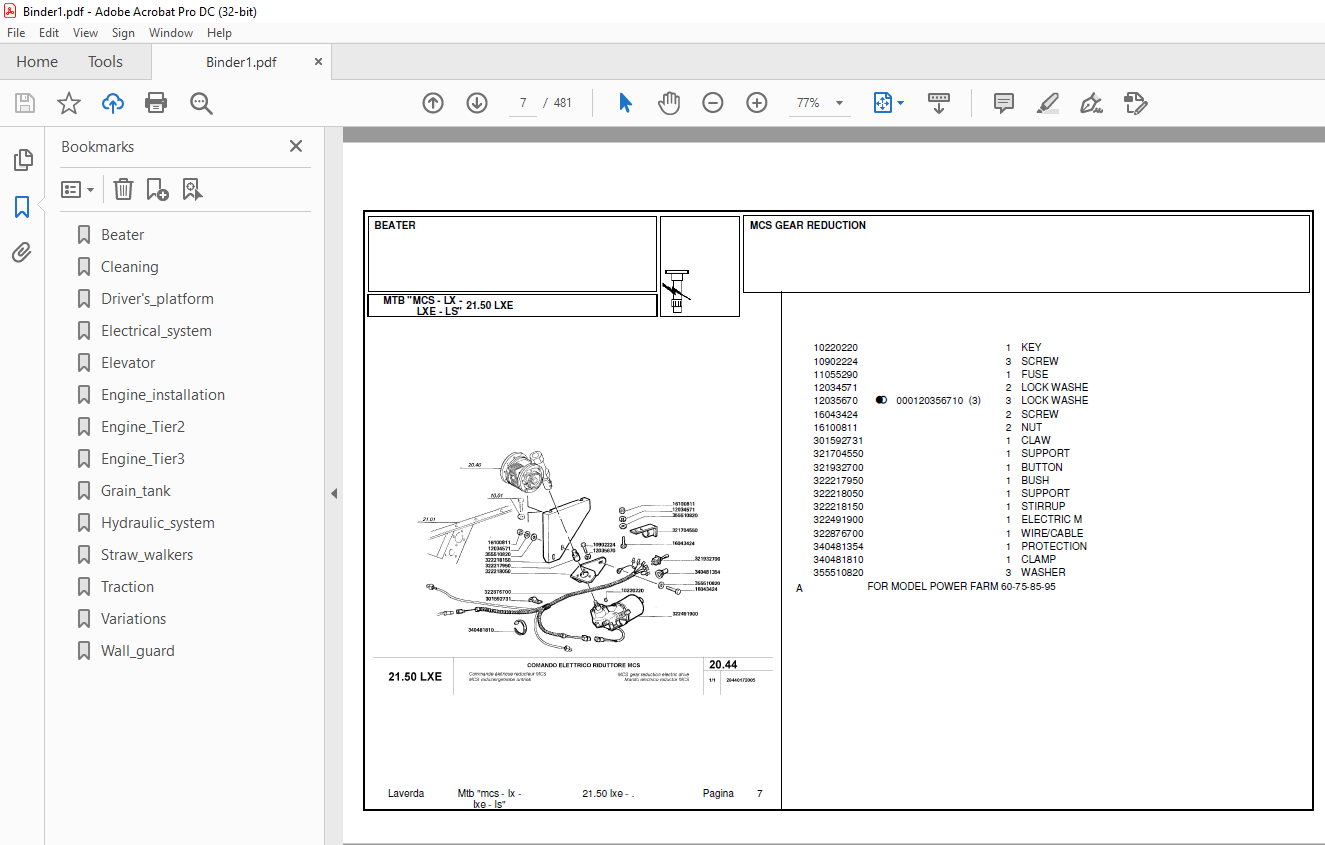Activate the Hand pan tool
Image resolution: width=1325 pixels, height=845 pixels.
coord(669,103)
